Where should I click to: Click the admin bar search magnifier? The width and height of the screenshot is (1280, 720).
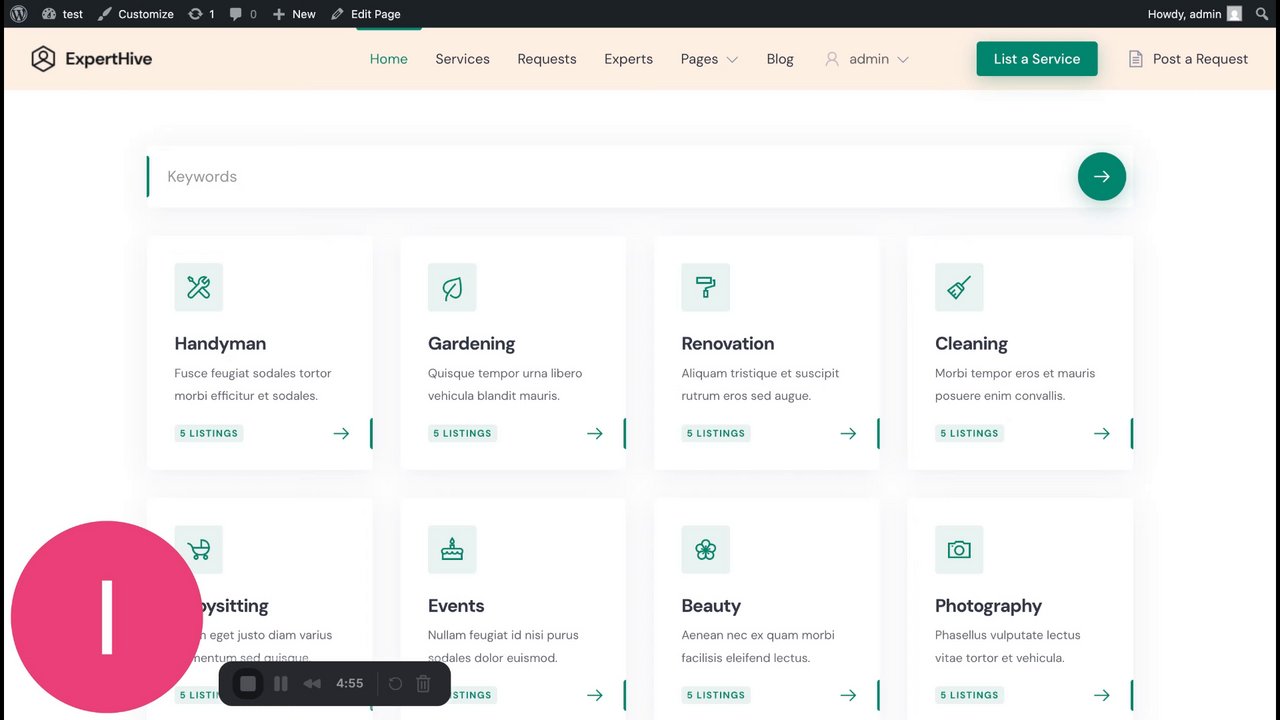1263,14
